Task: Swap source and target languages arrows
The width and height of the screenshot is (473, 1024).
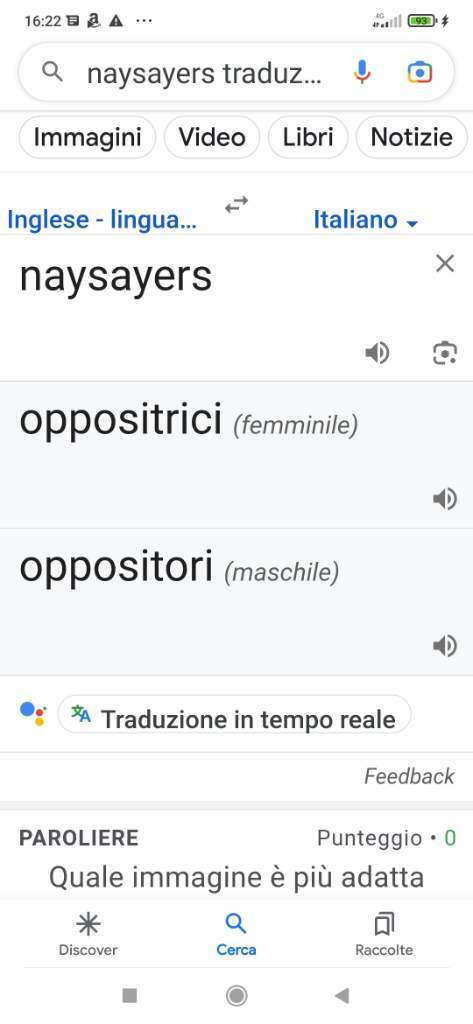Action: pyautogui.click(x=236, y=205)
